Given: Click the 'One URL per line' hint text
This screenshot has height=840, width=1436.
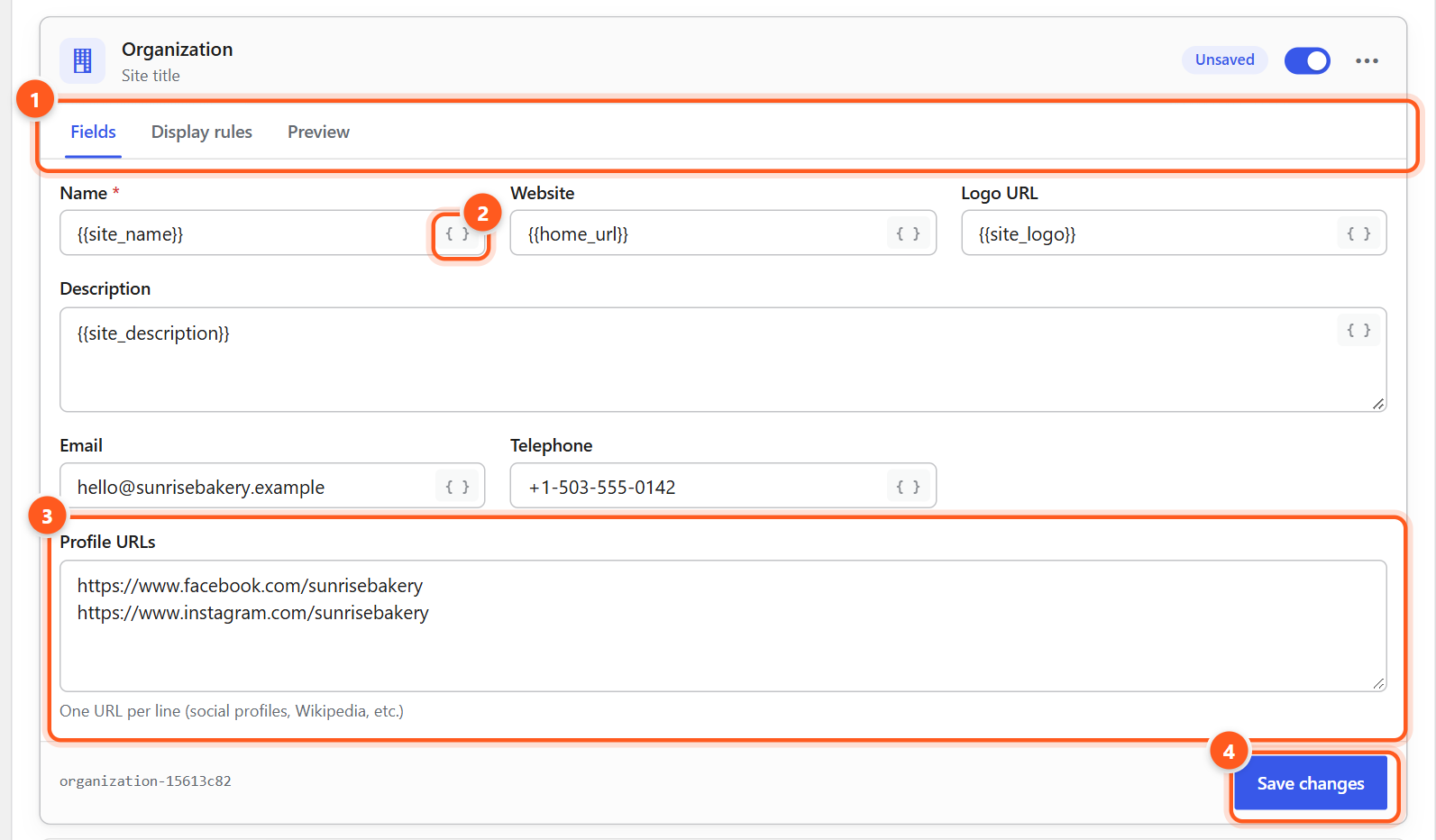Looking at the screenshot, I should point(232,711).
